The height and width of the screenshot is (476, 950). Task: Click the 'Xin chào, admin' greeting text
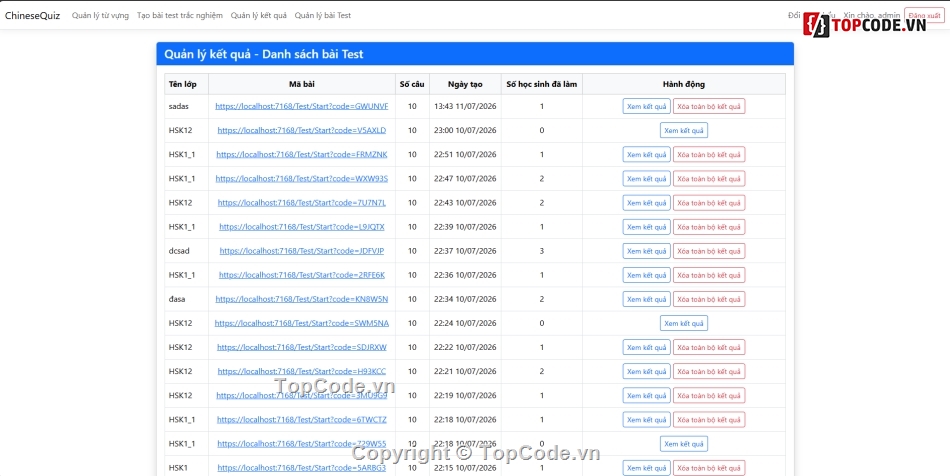coord(871,15)
